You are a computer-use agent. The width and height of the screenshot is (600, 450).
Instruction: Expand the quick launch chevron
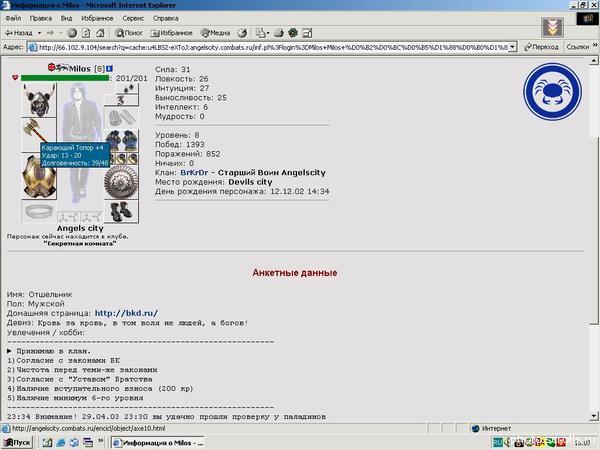(x=101, y=441)
